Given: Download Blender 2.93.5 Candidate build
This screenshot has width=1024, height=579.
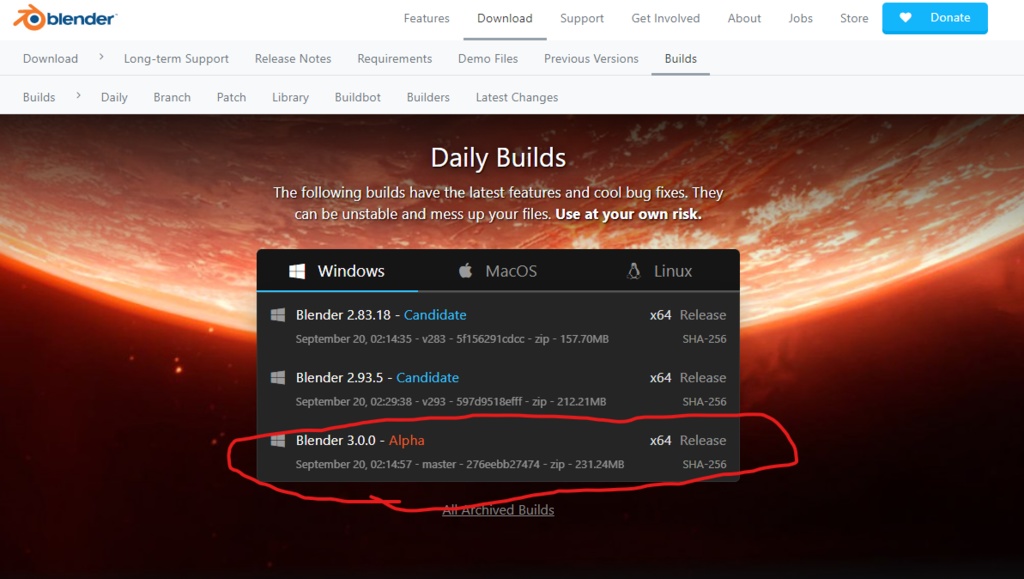Looking at the screenshot, I should [377, 377].
